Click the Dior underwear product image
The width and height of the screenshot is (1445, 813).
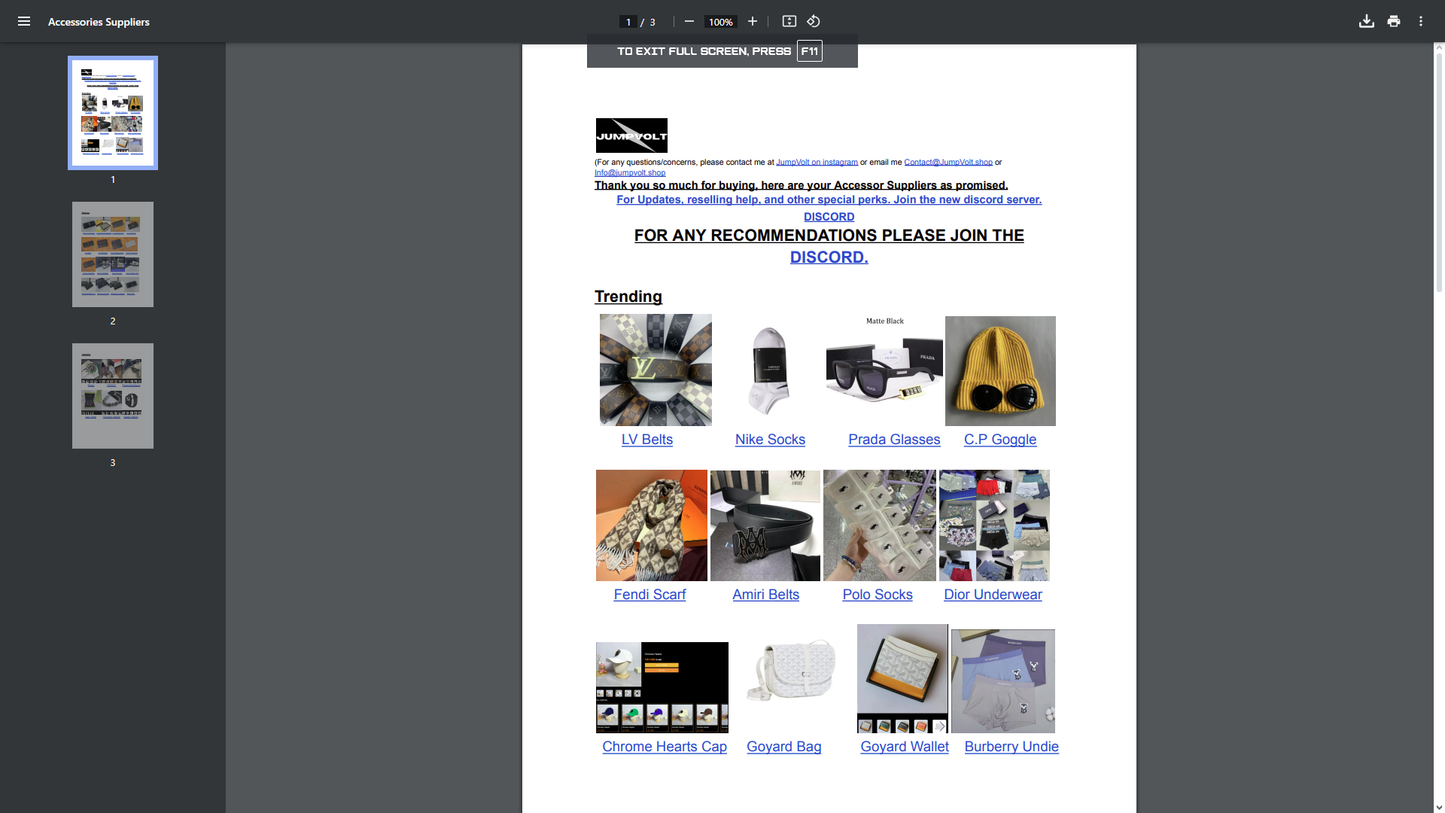(x=994, y=525)
